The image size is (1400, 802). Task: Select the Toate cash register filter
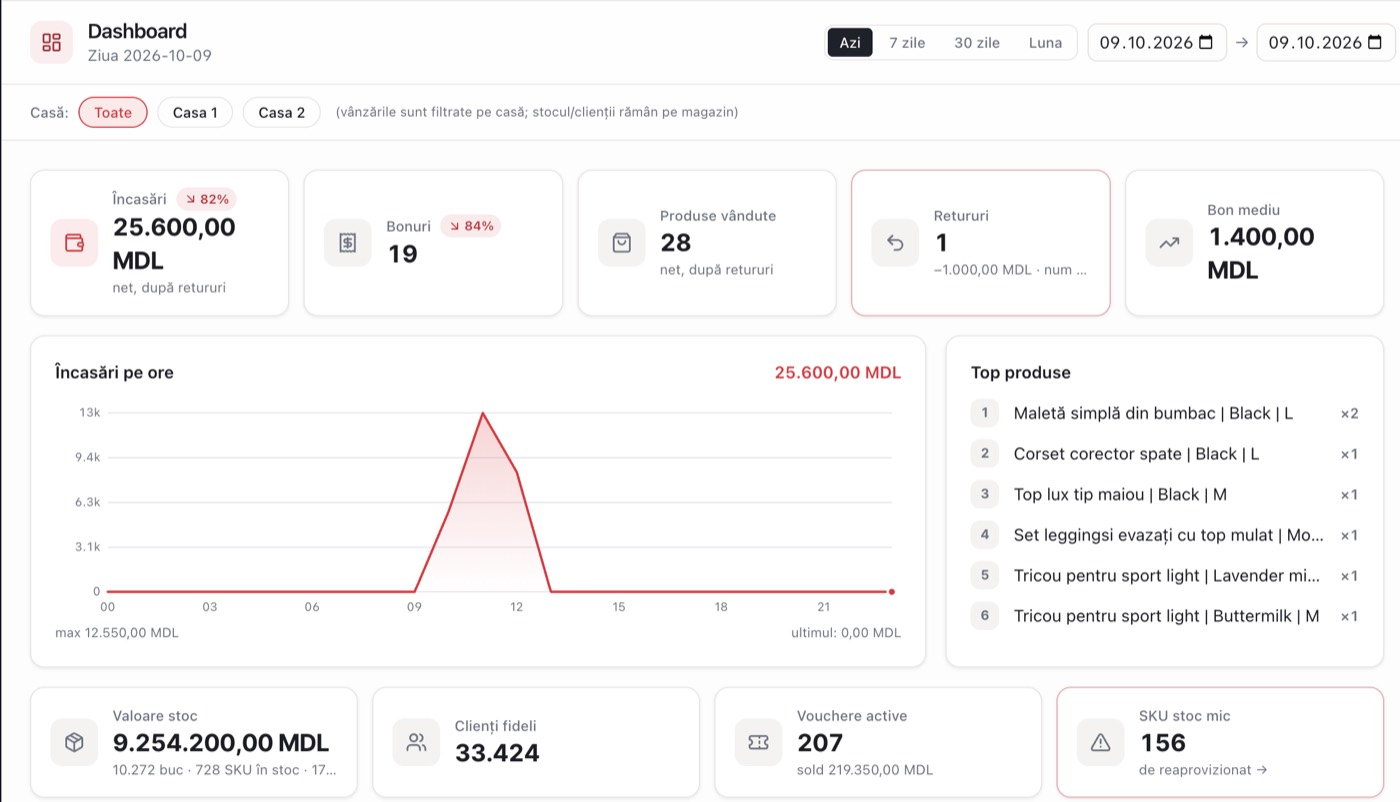113,112
